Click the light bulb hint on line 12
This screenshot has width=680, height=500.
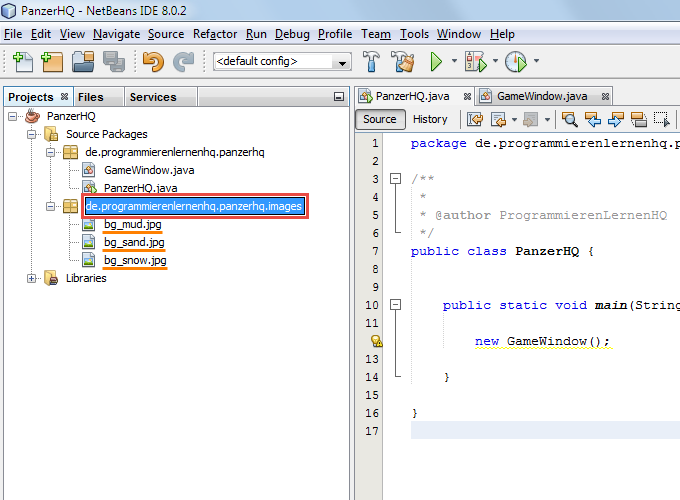coord(376,341)
